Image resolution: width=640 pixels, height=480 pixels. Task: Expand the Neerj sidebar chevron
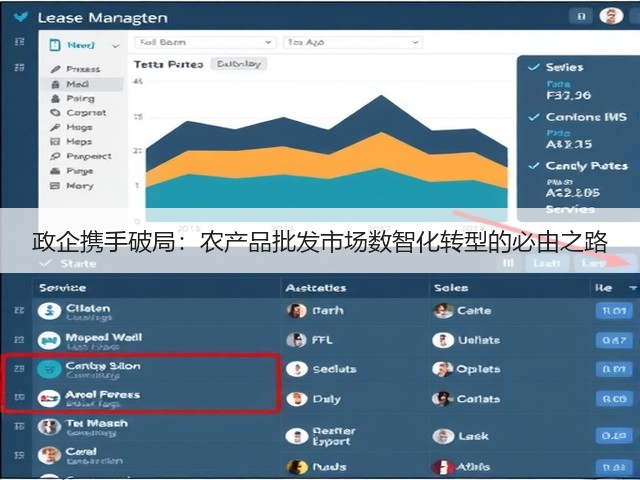click(116, 46)
